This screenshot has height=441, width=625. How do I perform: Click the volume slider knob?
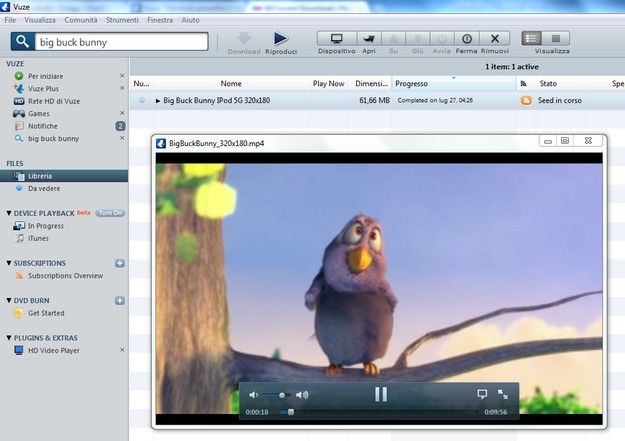pos(282,395)
